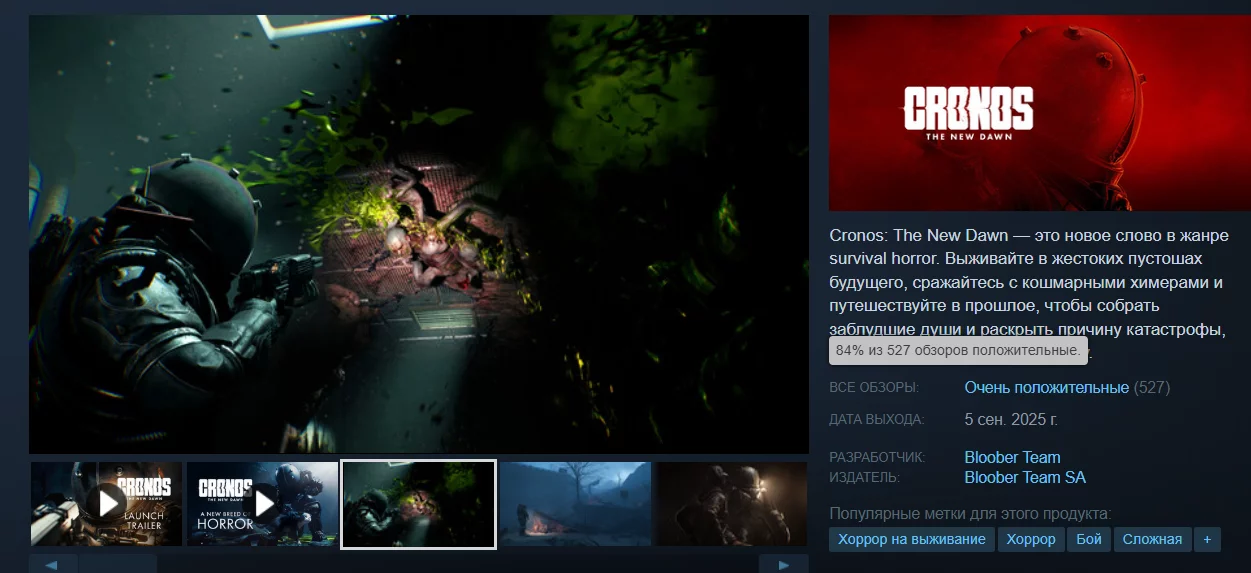This screenshot has width=1251, height=573.
Task: Open the large main screenshot view
Action: click(x=419, y=234)
